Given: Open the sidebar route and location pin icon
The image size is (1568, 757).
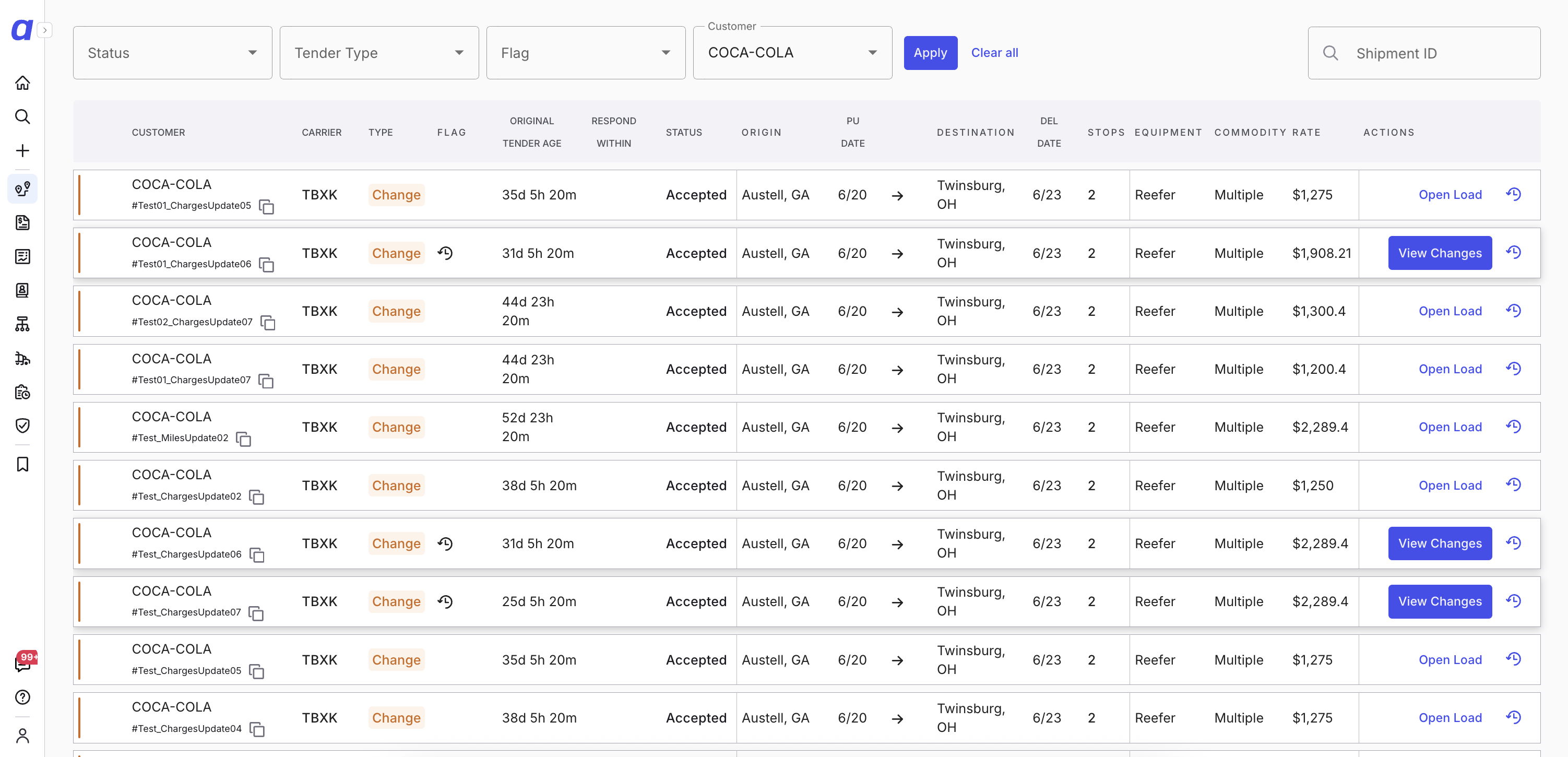Looking at the screenshot, I should click(x=22, y=189).
